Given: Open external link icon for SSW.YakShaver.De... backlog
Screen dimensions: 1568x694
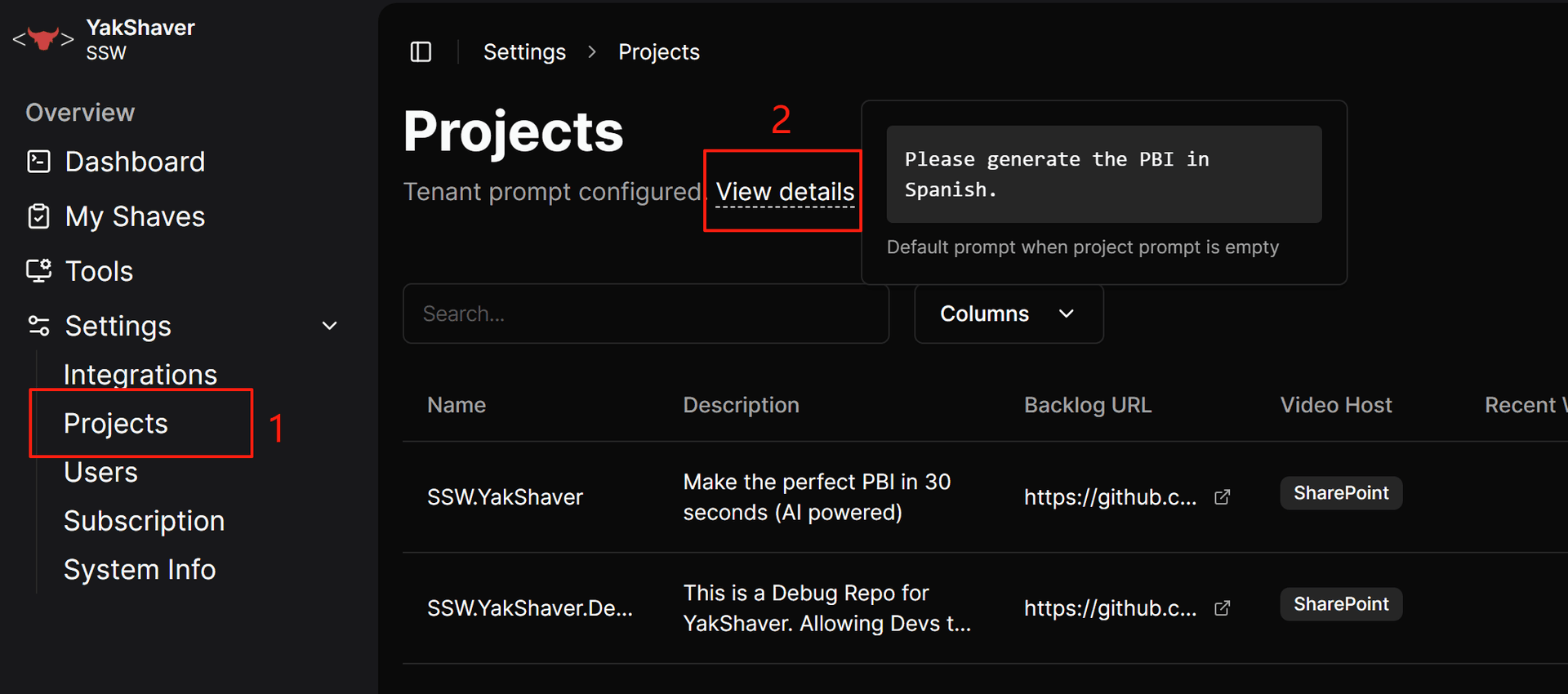Looking at the screenshot, I should point(1223,608).
